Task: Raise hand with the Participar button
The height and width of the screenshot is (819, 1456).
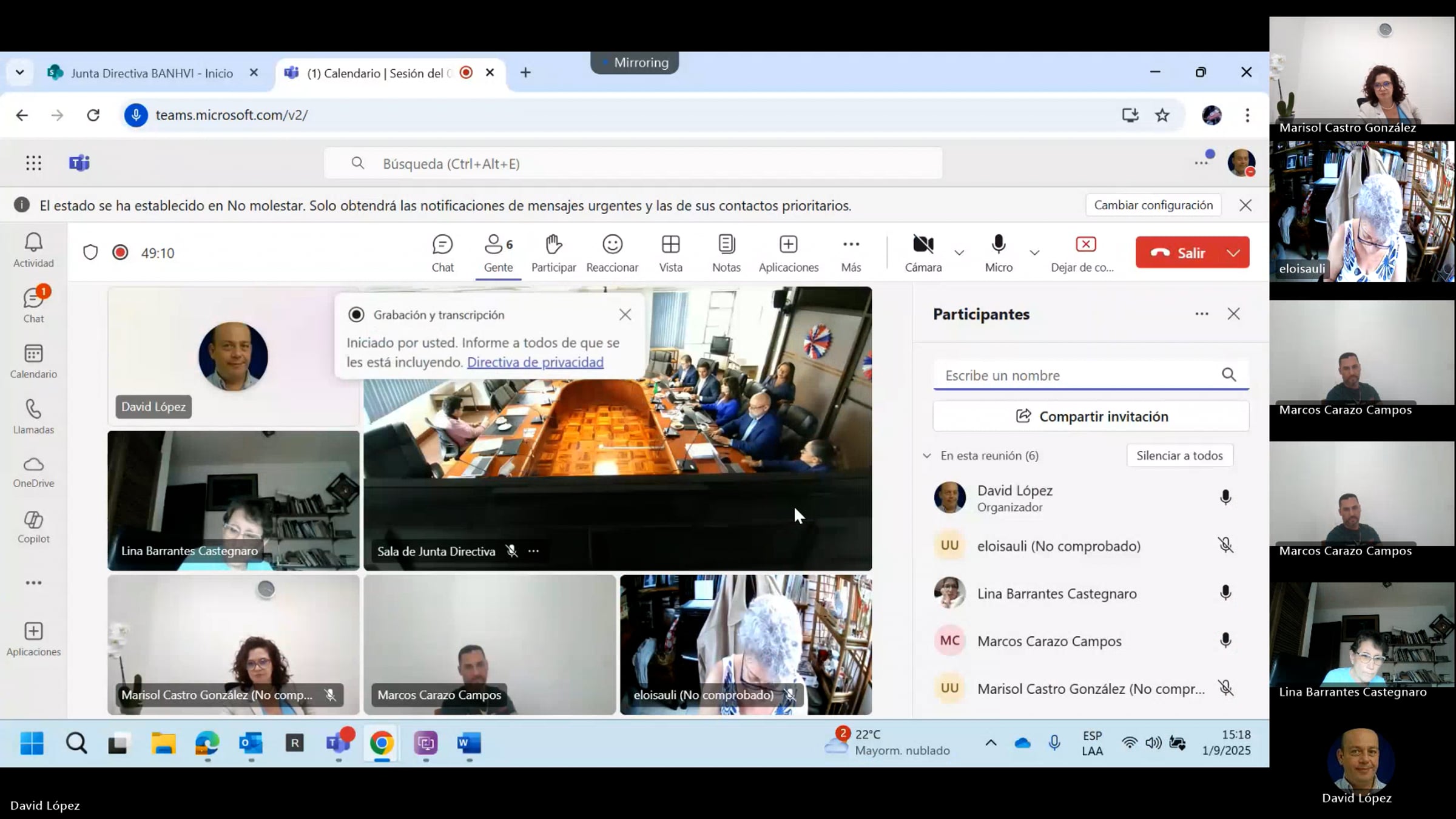Action: click(553, 253)
